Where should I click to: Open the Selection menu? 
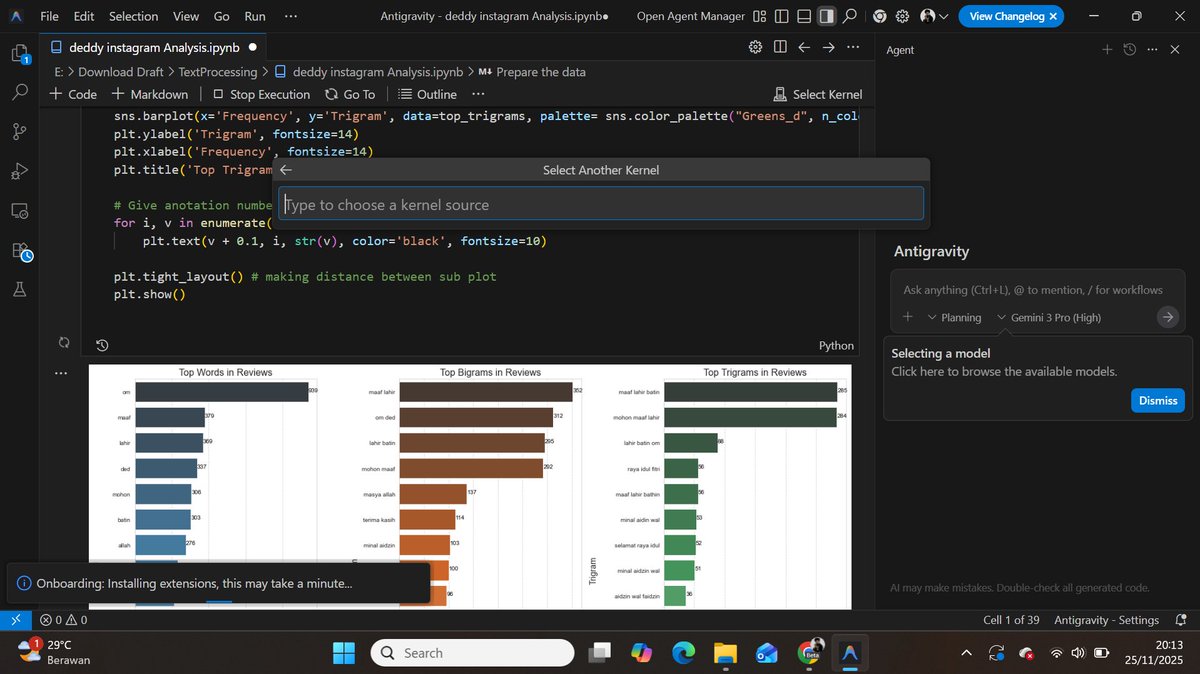[x=133, y=16]
